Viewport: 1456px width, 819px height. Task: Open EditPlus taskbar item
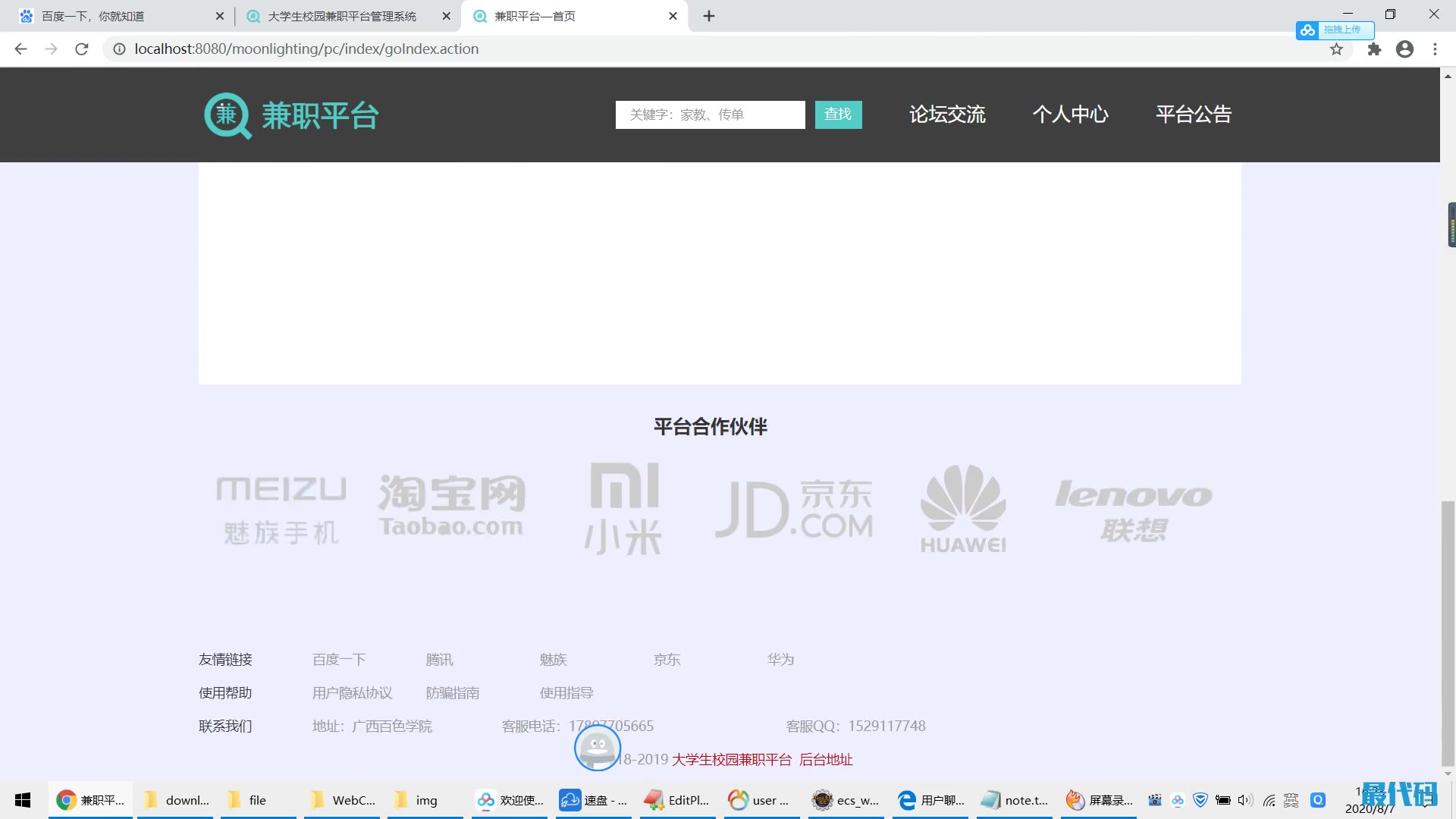[x=677, y=800]
